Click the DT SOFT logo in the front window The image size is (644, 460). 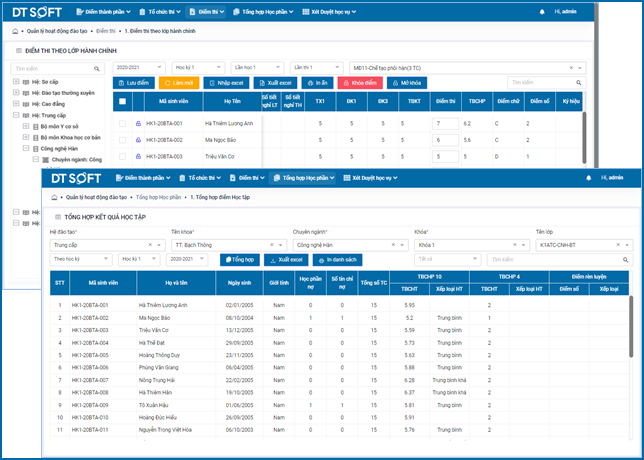76,178
